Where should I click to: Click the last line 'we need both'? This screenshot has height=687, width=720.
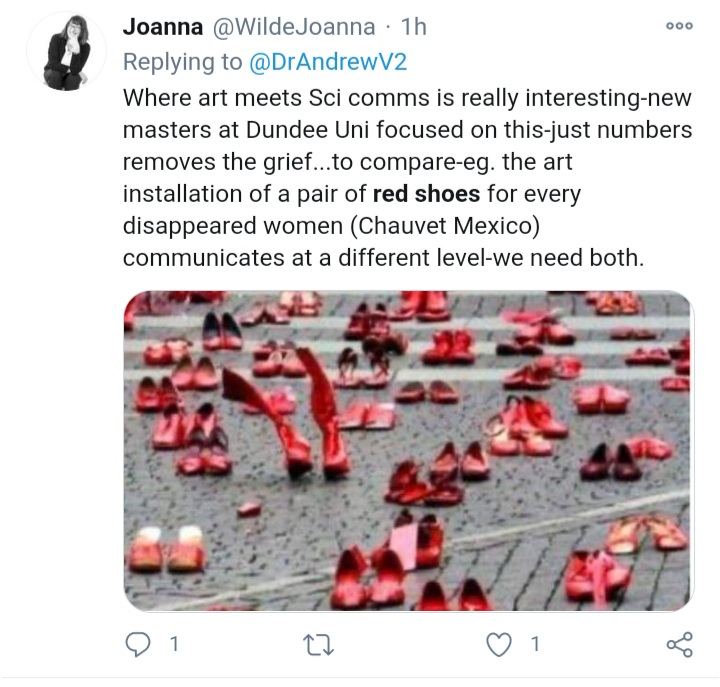(x=383, y=258)
